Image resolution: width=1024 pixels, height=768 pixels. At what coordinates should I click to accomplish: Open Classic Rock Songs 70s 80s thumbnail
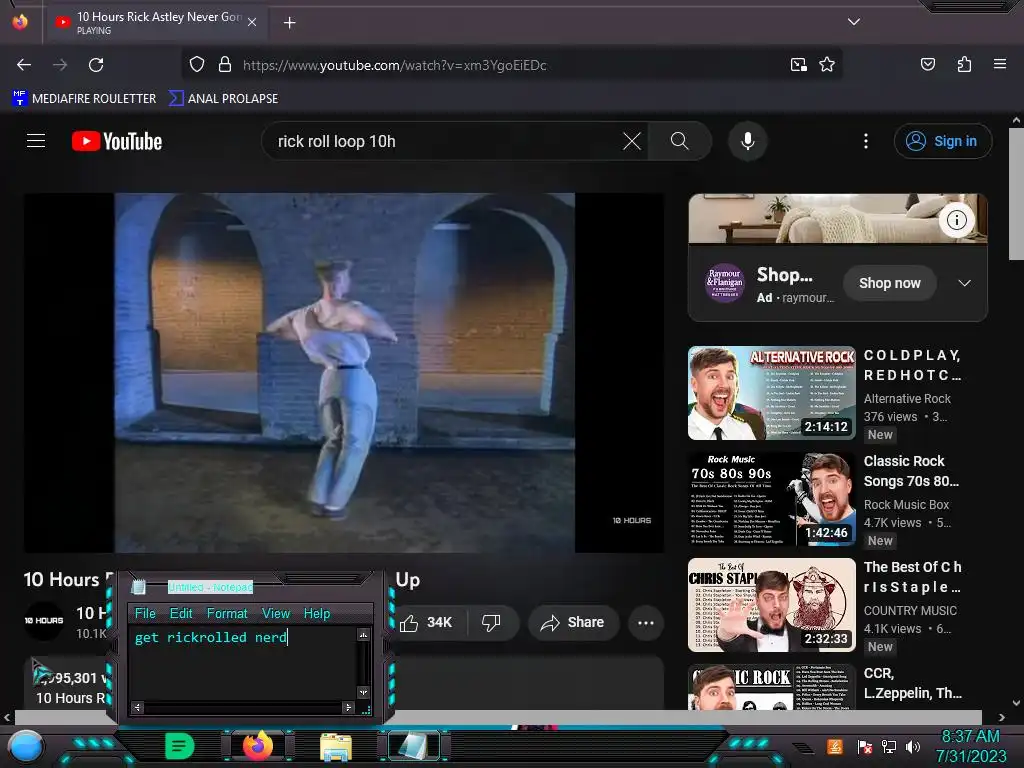pos(772,499)
